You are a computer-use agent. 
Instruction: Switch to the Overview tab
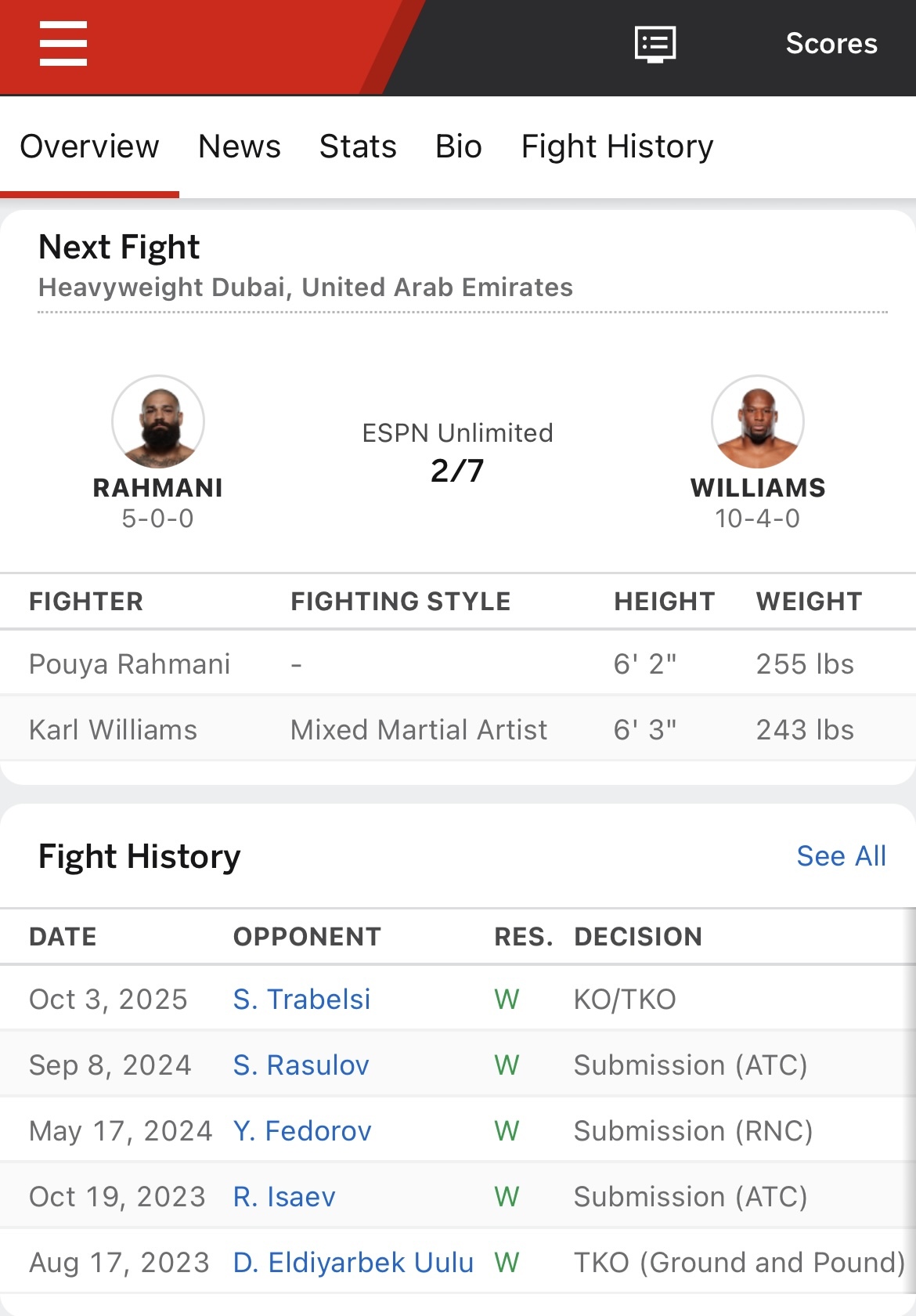89,146
